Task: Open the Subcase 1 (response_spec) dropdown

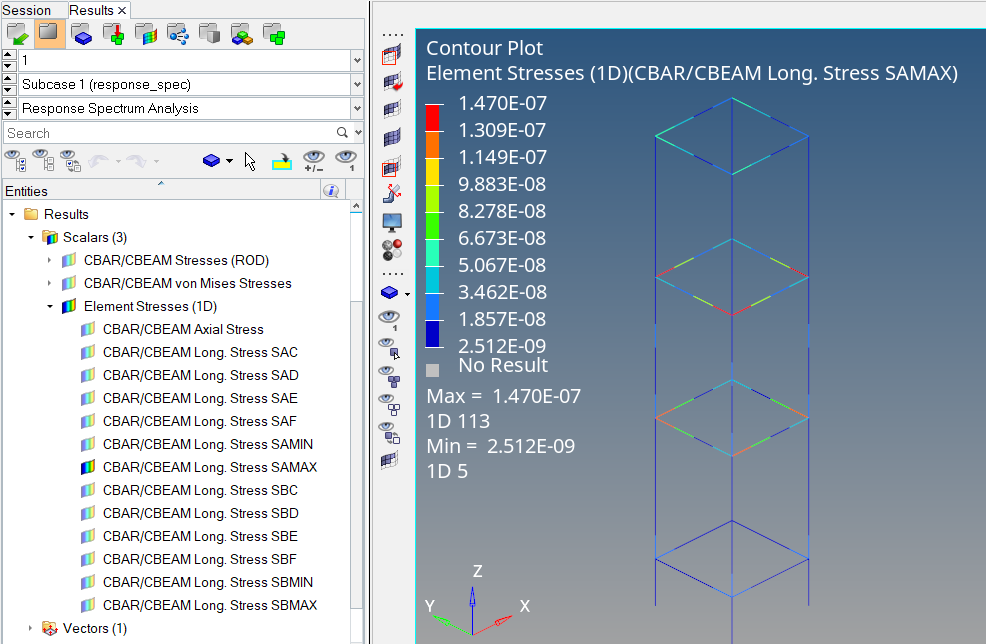Action: 357,85
